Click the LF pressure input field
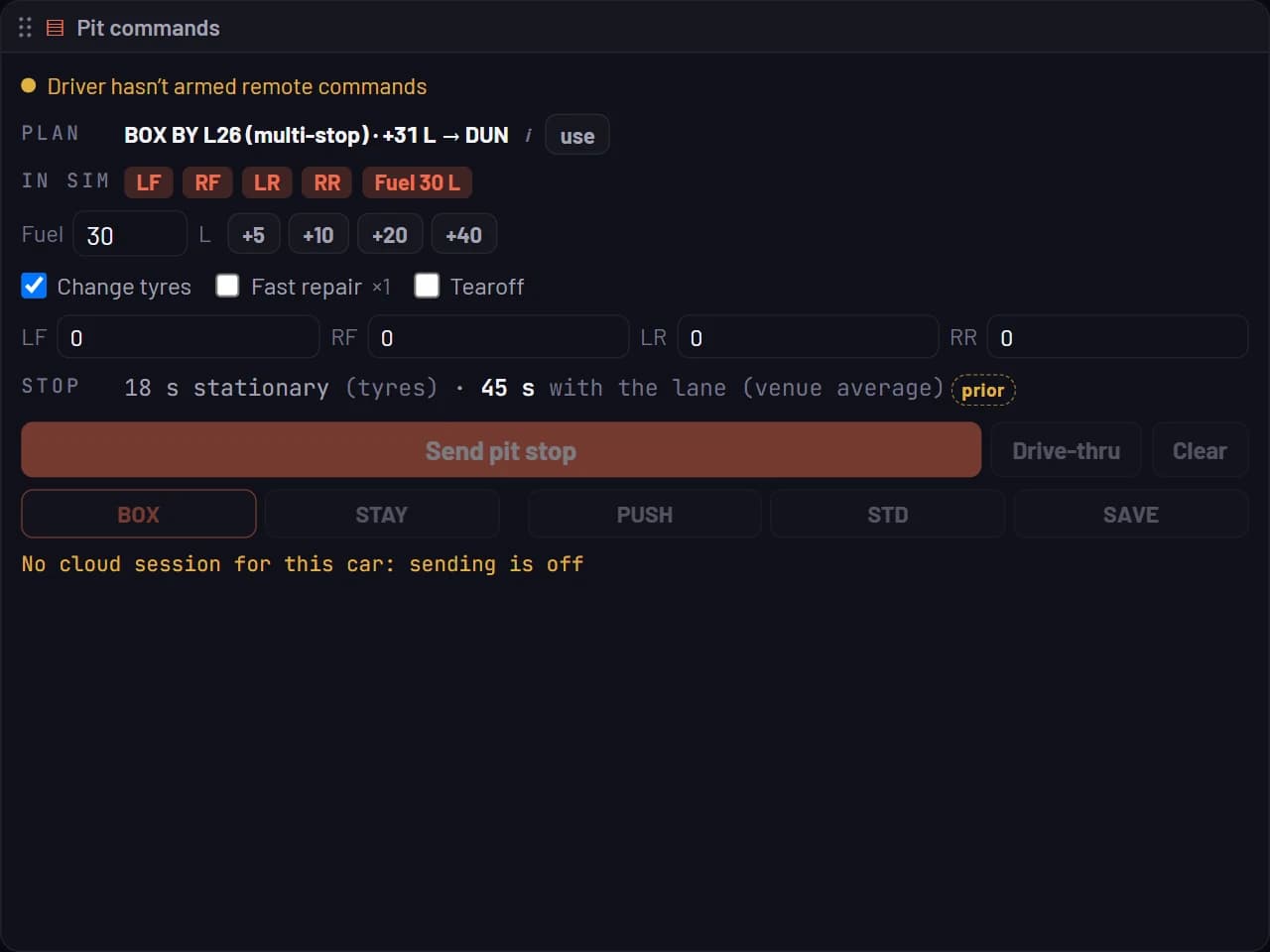Image resolution: width=1270 pixels, height=952 pixels. (x=189, y=337)
